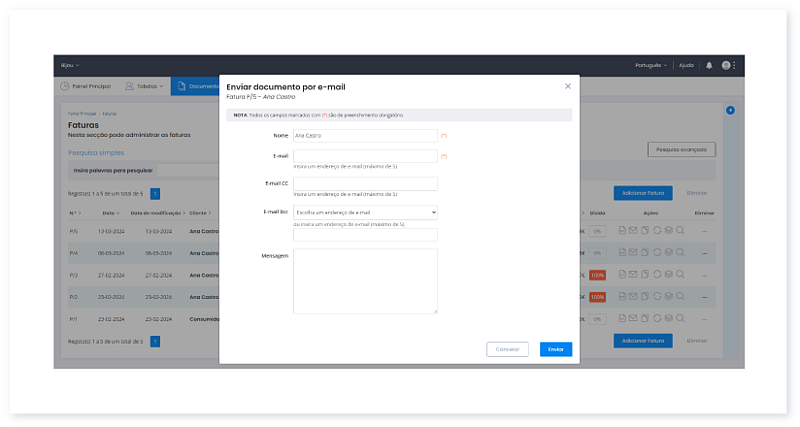Send invoice P/4 via envelope icon
800x427 pixels.
click(x=633, y=253)
